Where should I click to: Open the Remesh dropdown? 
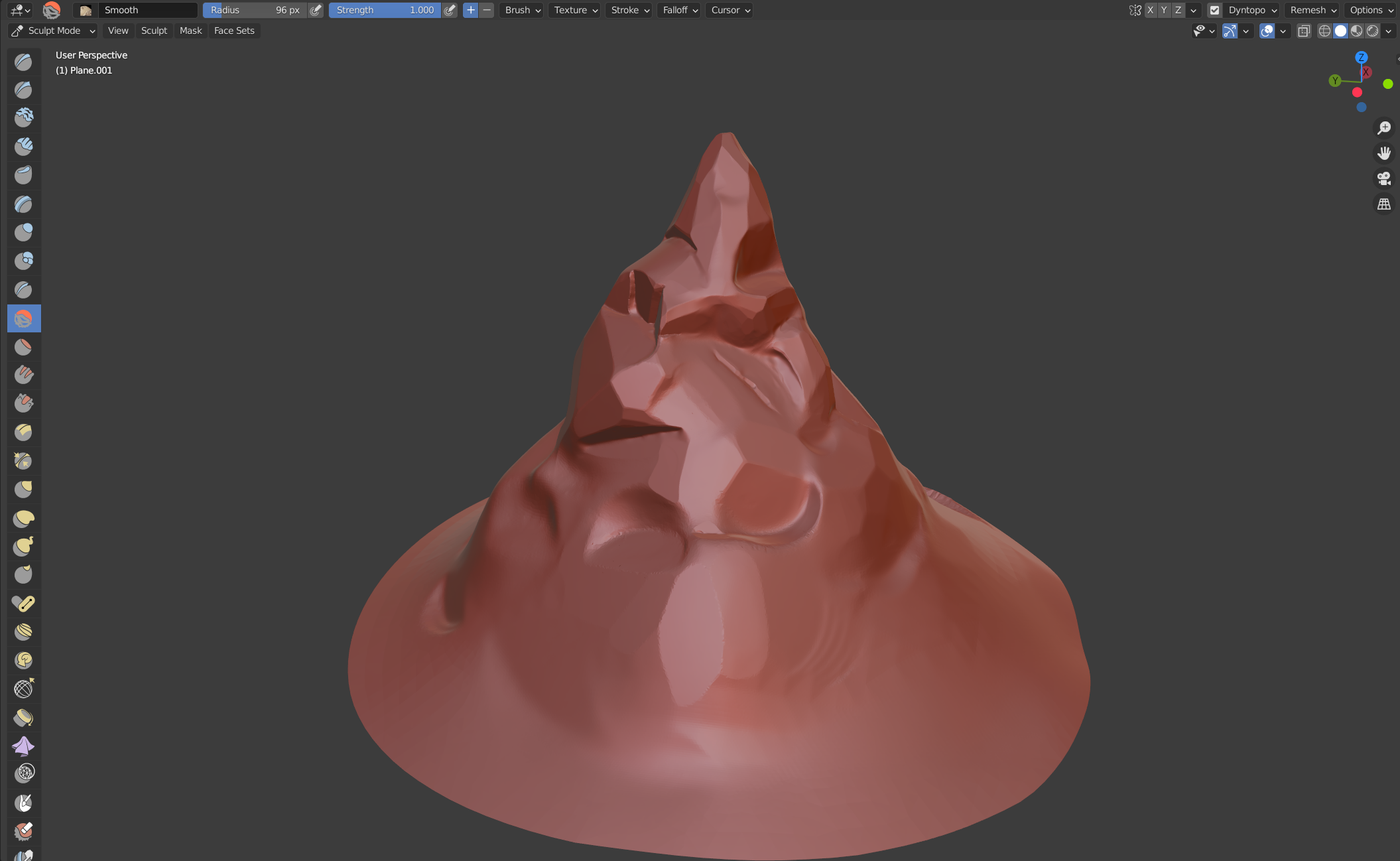coord(1312,10)
